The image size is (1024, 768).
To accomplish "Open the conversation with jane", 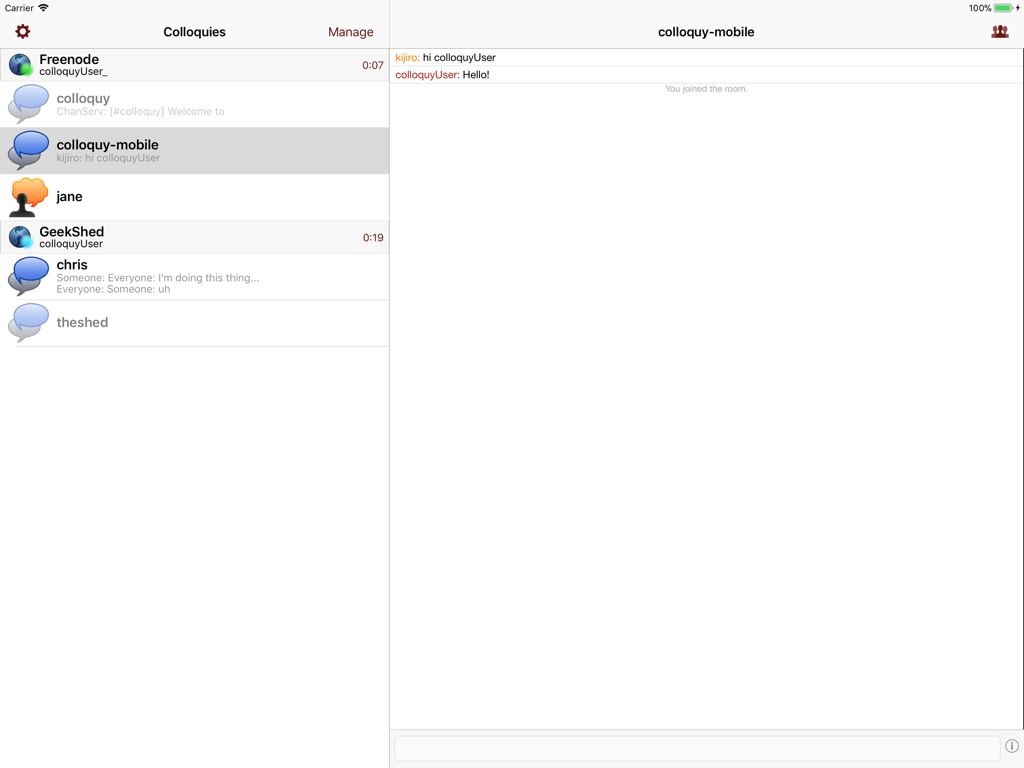I will click(195, 197).
